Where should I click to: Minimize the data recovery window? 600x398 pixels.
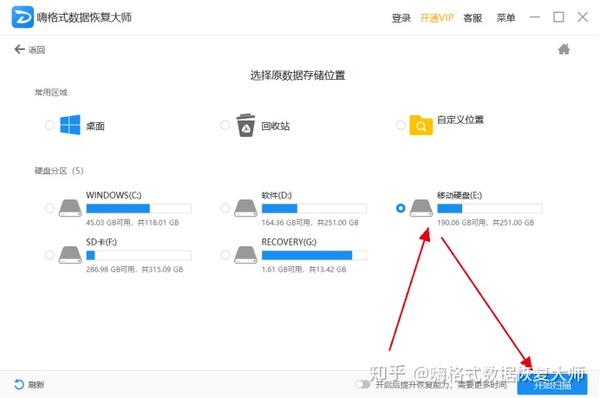[535, 17]
